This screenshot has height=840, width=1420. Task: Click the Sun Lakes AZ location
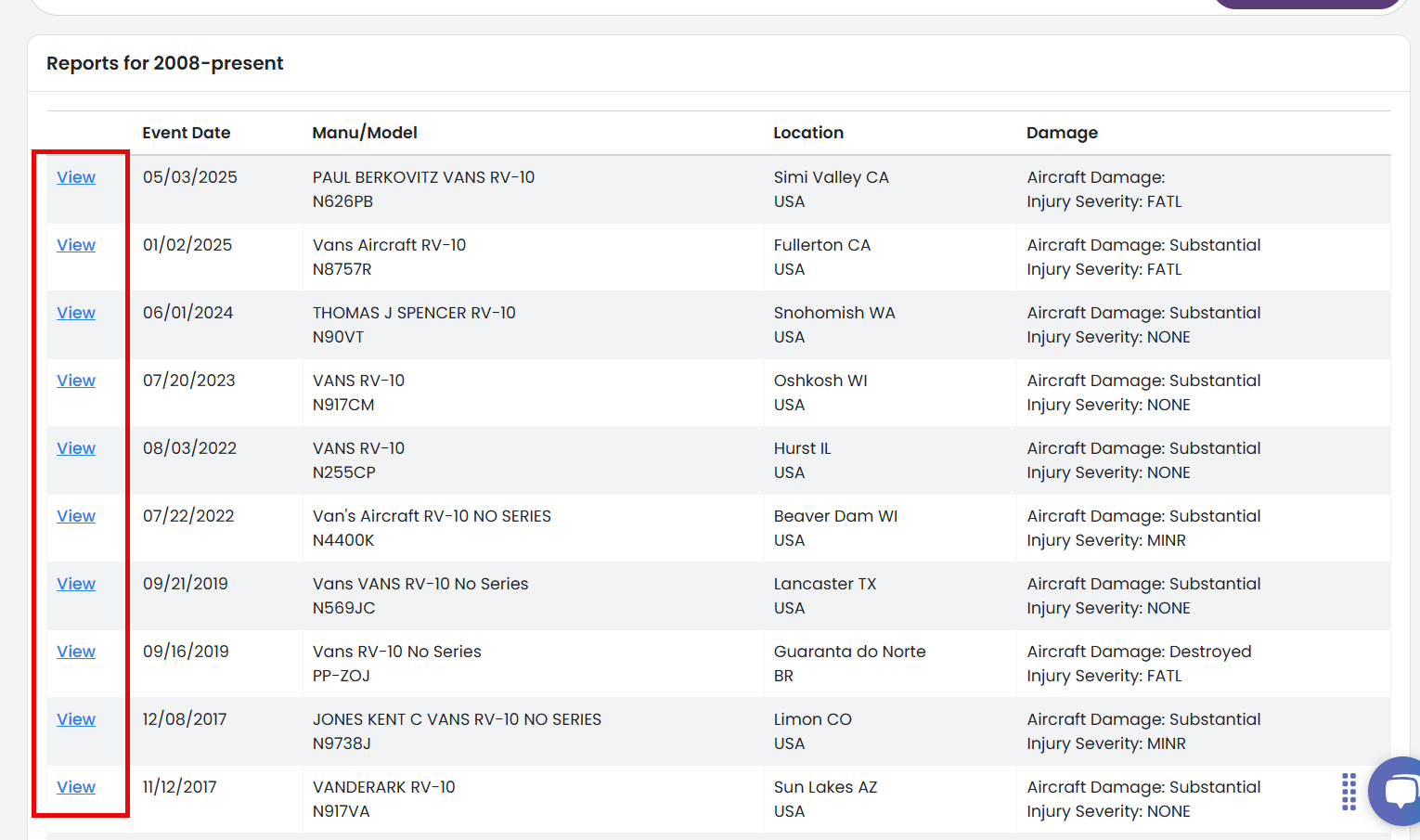[825, 787]
